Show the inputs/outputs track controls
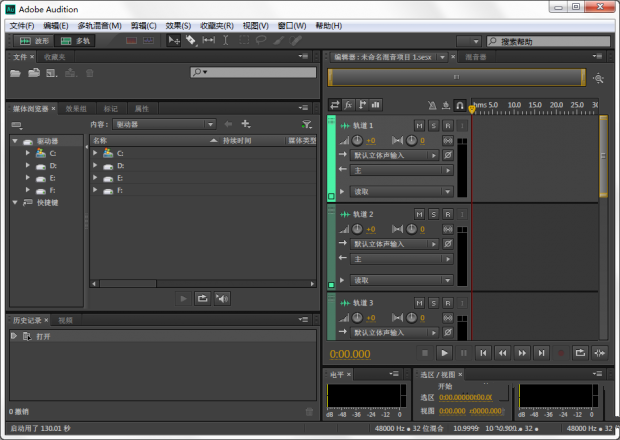620x440 pixels. point(335,105)
